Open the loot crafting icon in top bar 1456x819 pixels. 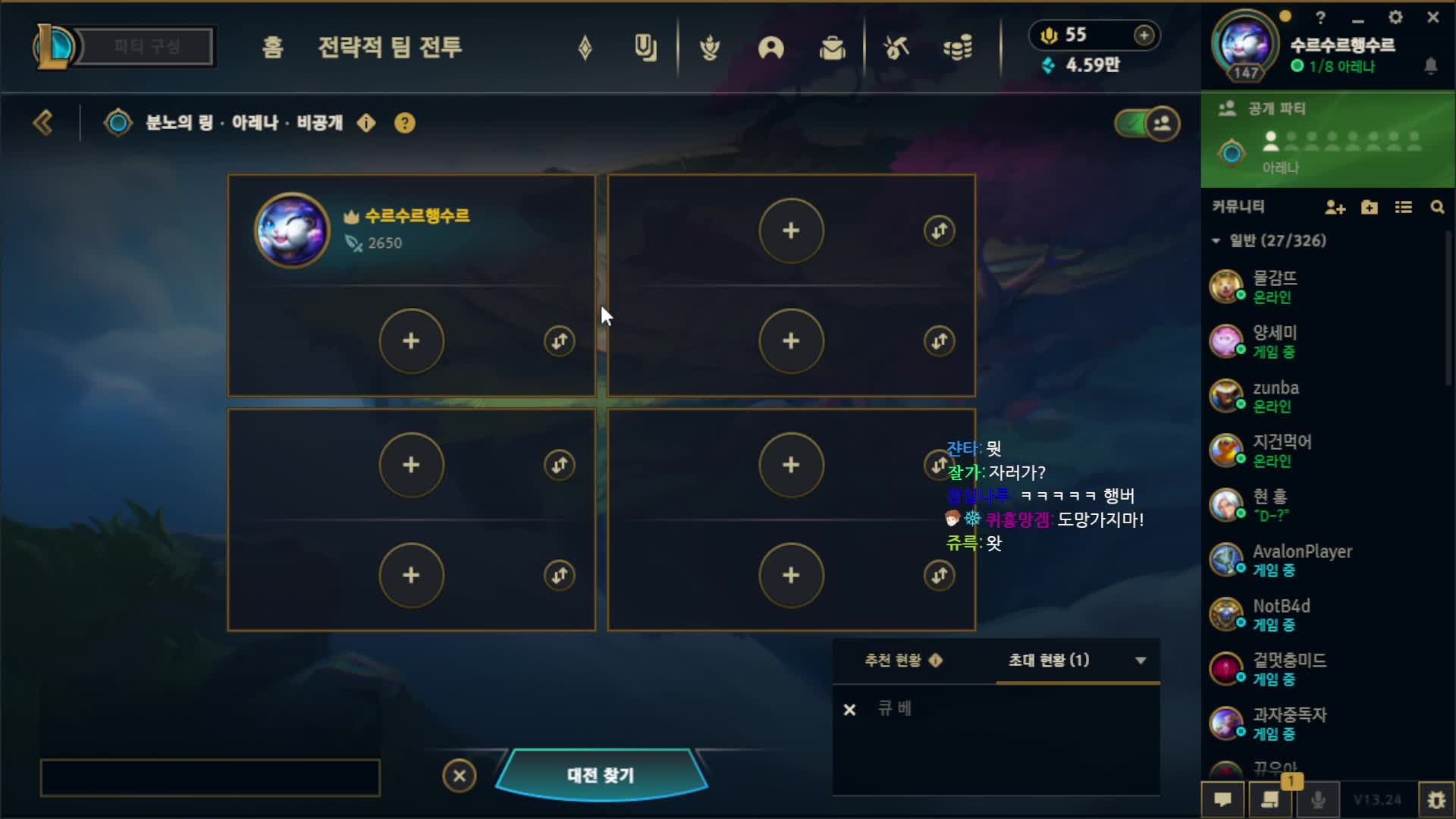pyautogui.click(x=896, y=49)
